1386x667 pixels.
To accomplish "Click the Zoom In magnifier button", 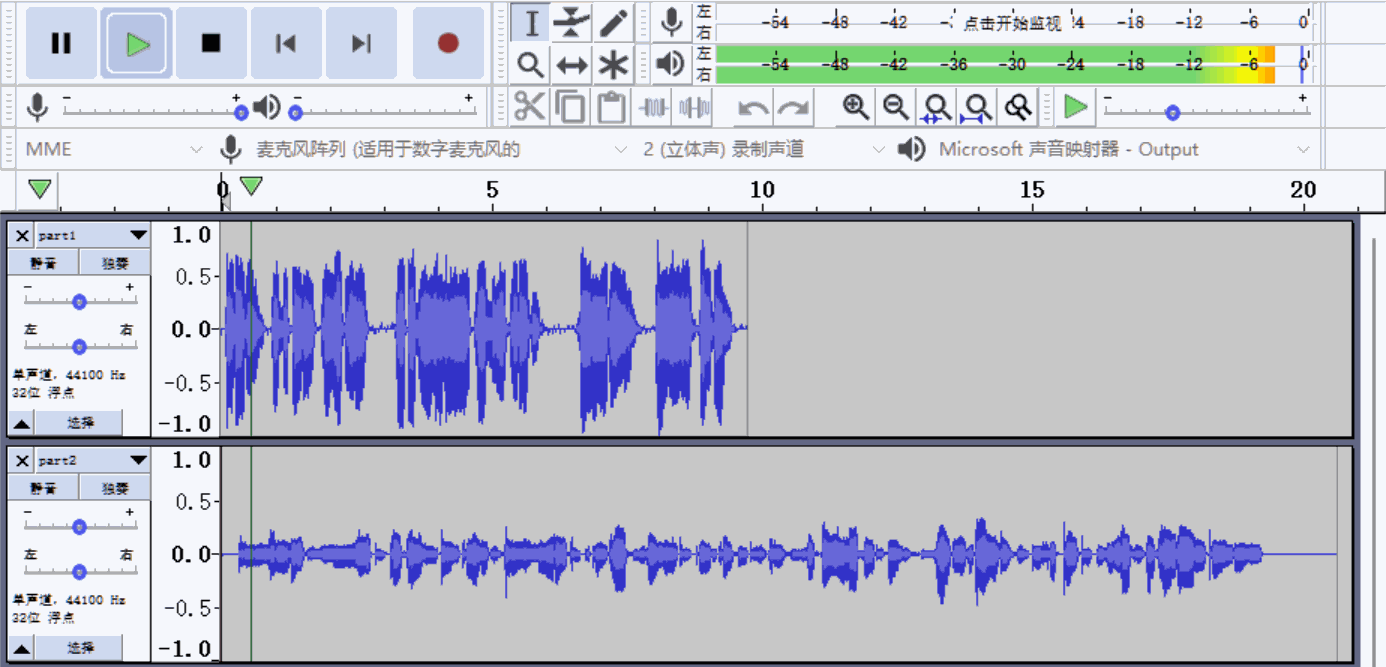I will coord(855,107).
